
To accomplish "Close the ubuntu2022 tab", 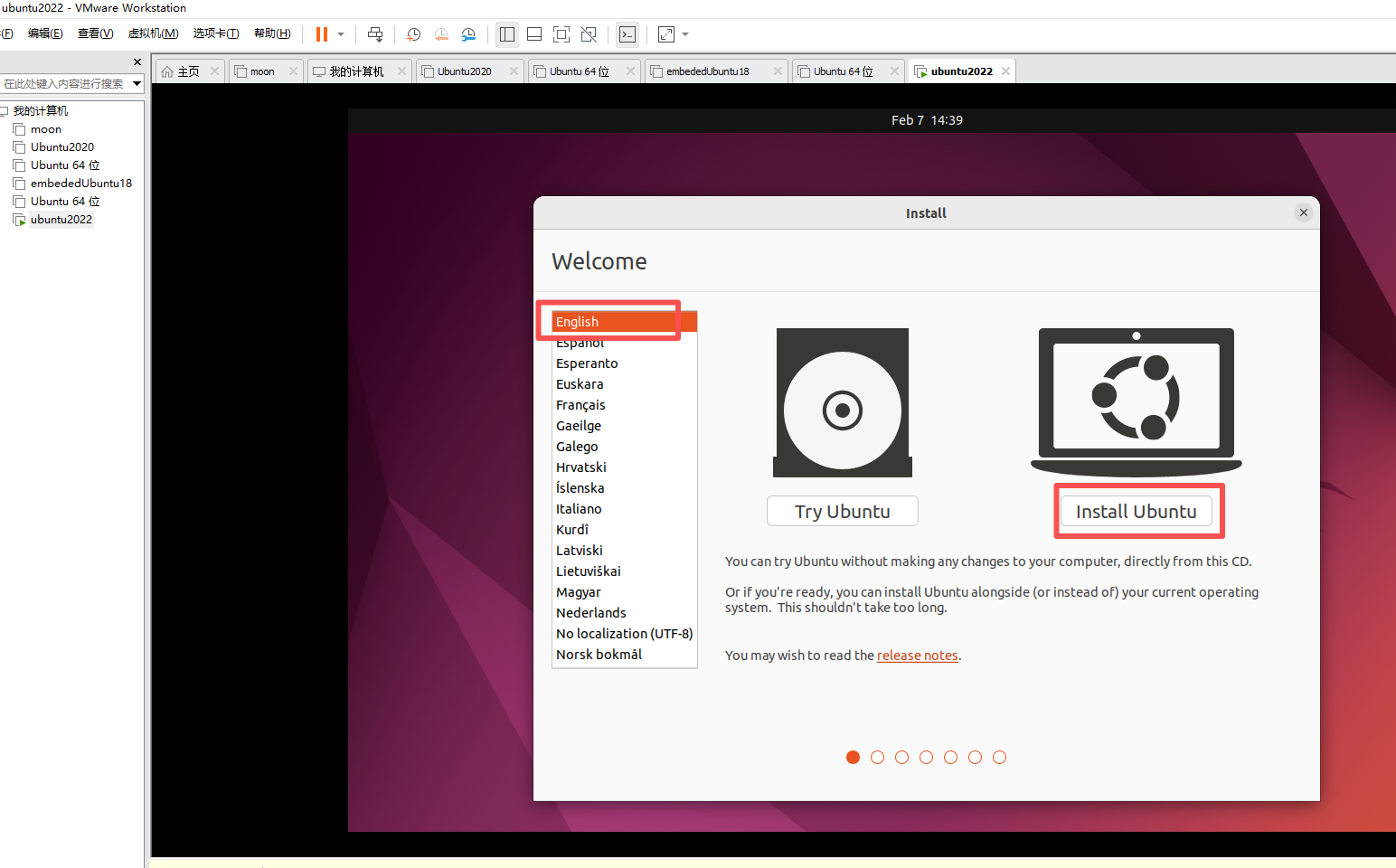I will pyautogui.click(x=1005, y=71).
